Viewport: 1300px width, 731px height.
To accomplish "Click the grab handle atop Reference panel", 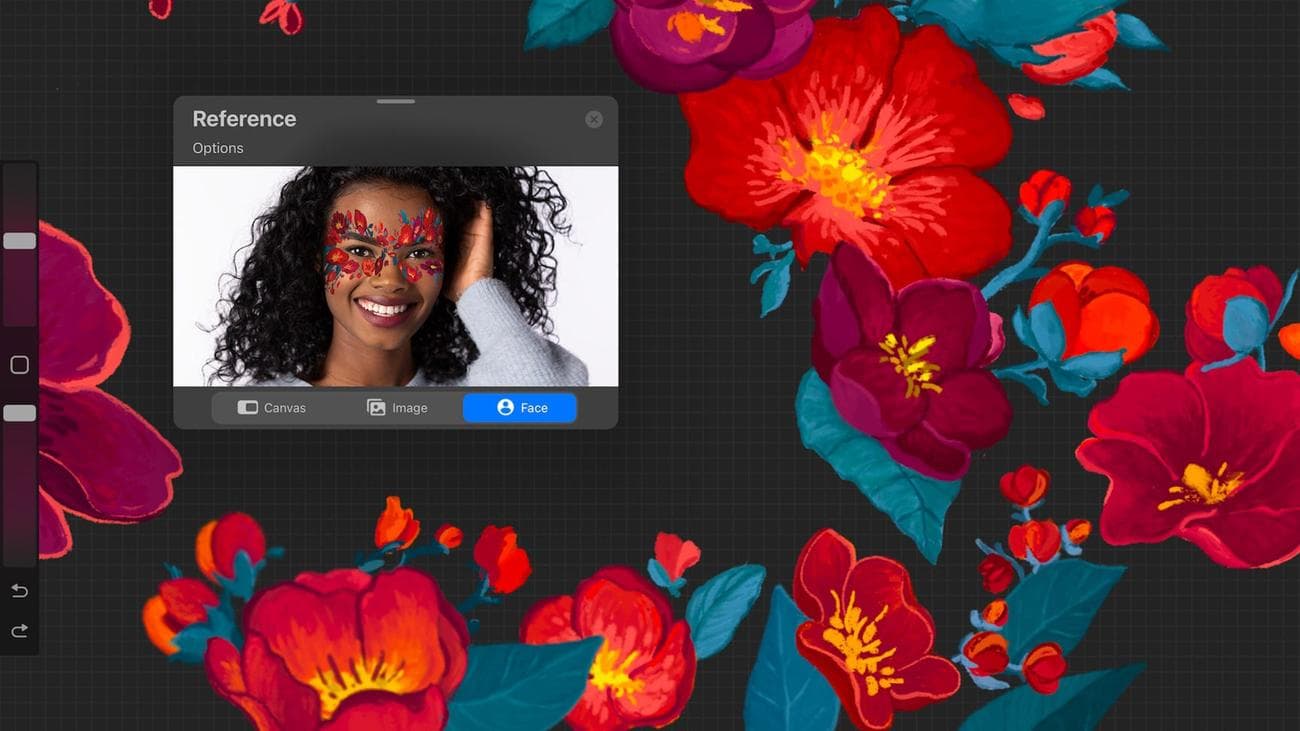I will point(396,101).
